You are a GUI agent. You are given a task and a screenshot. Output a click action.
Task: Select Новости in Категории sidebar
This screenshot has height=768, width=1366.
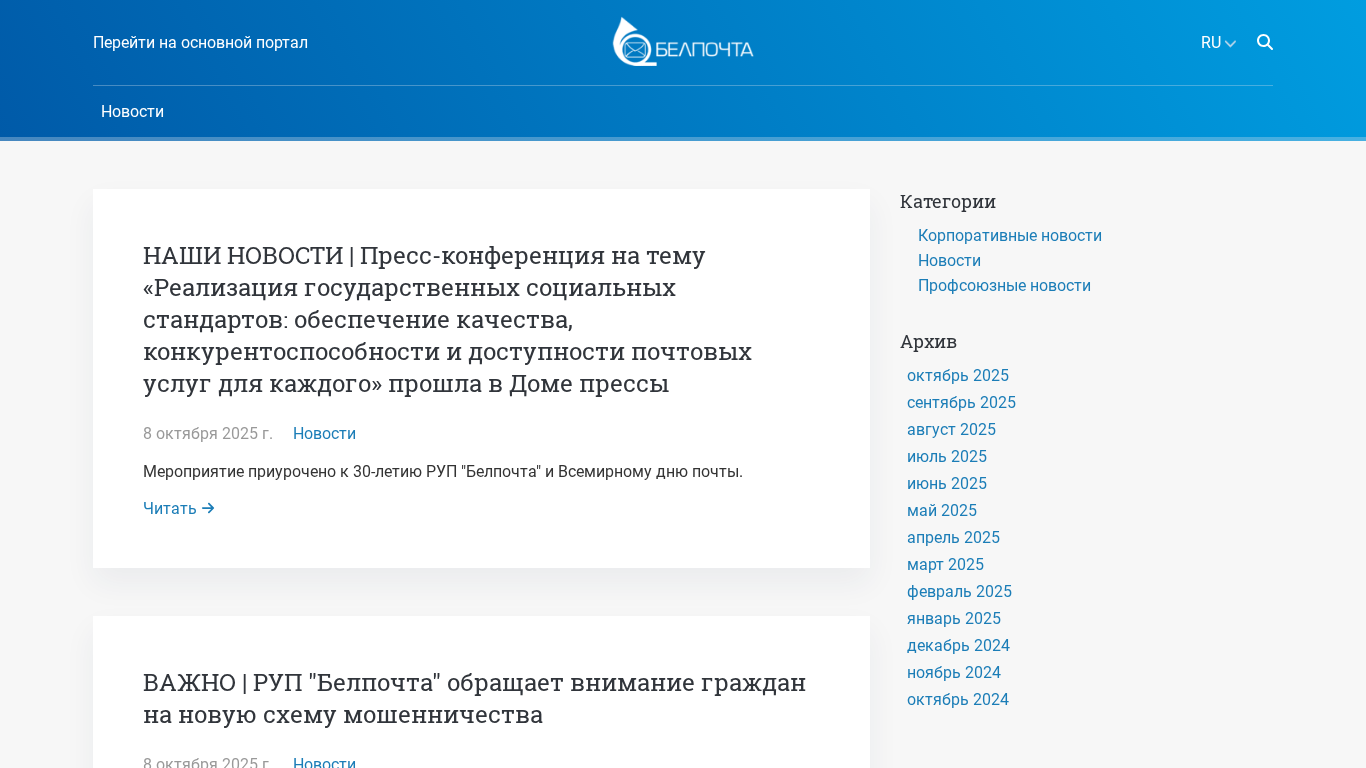pos(949,260)
